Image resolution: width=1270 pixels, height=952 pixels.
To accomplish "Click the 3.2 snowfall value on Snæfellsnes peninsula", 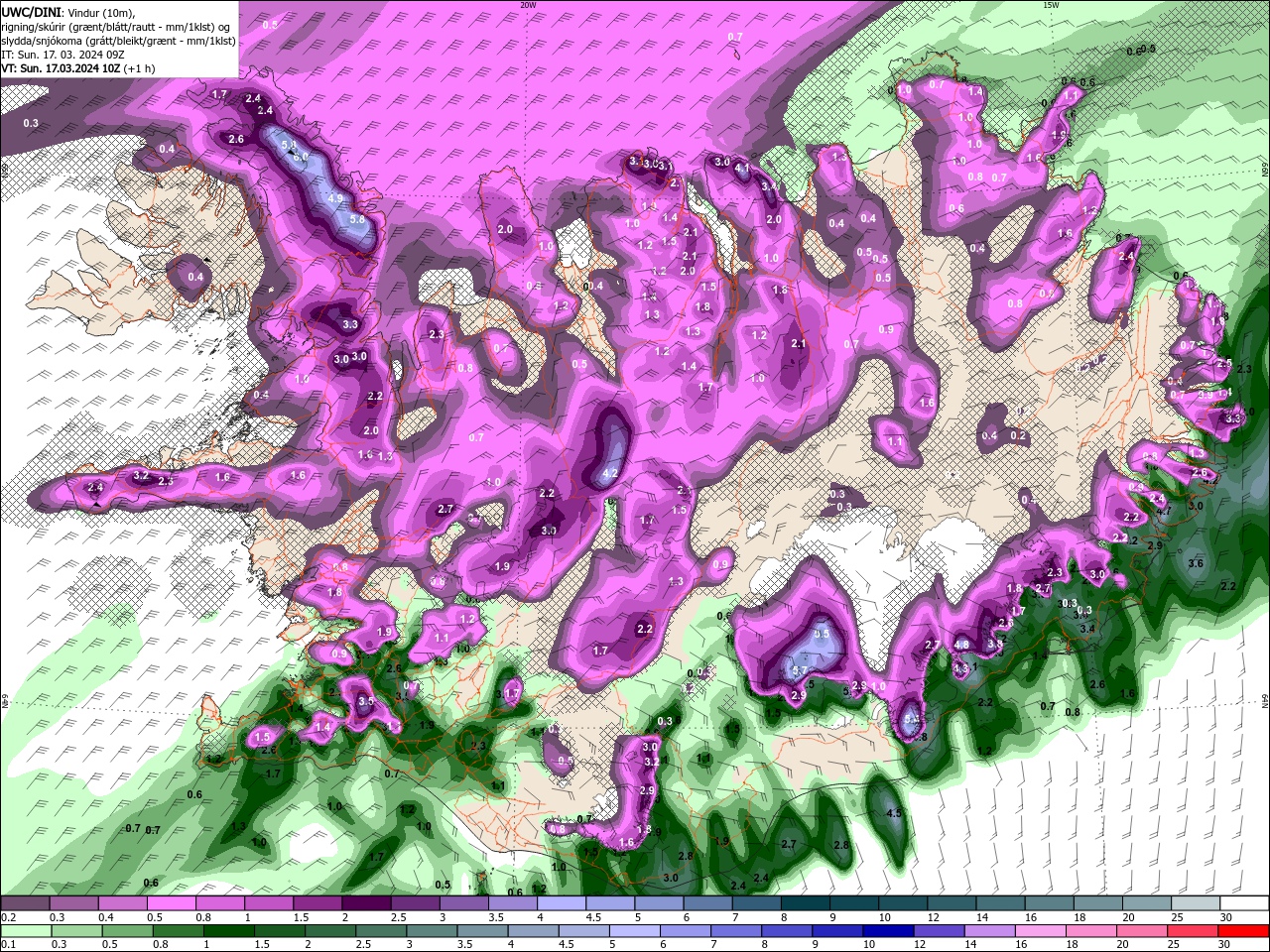I will point(141,475).
